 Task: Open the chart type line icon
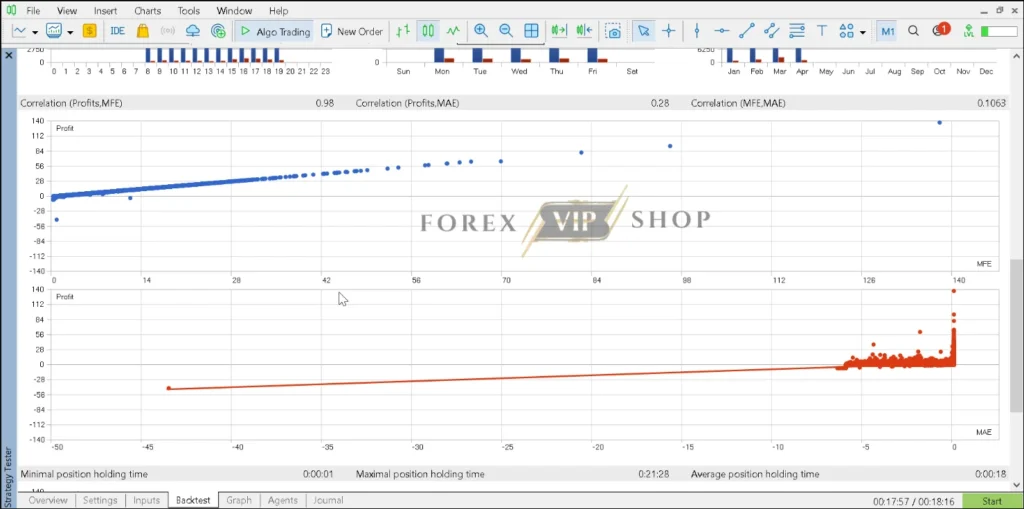20,31
